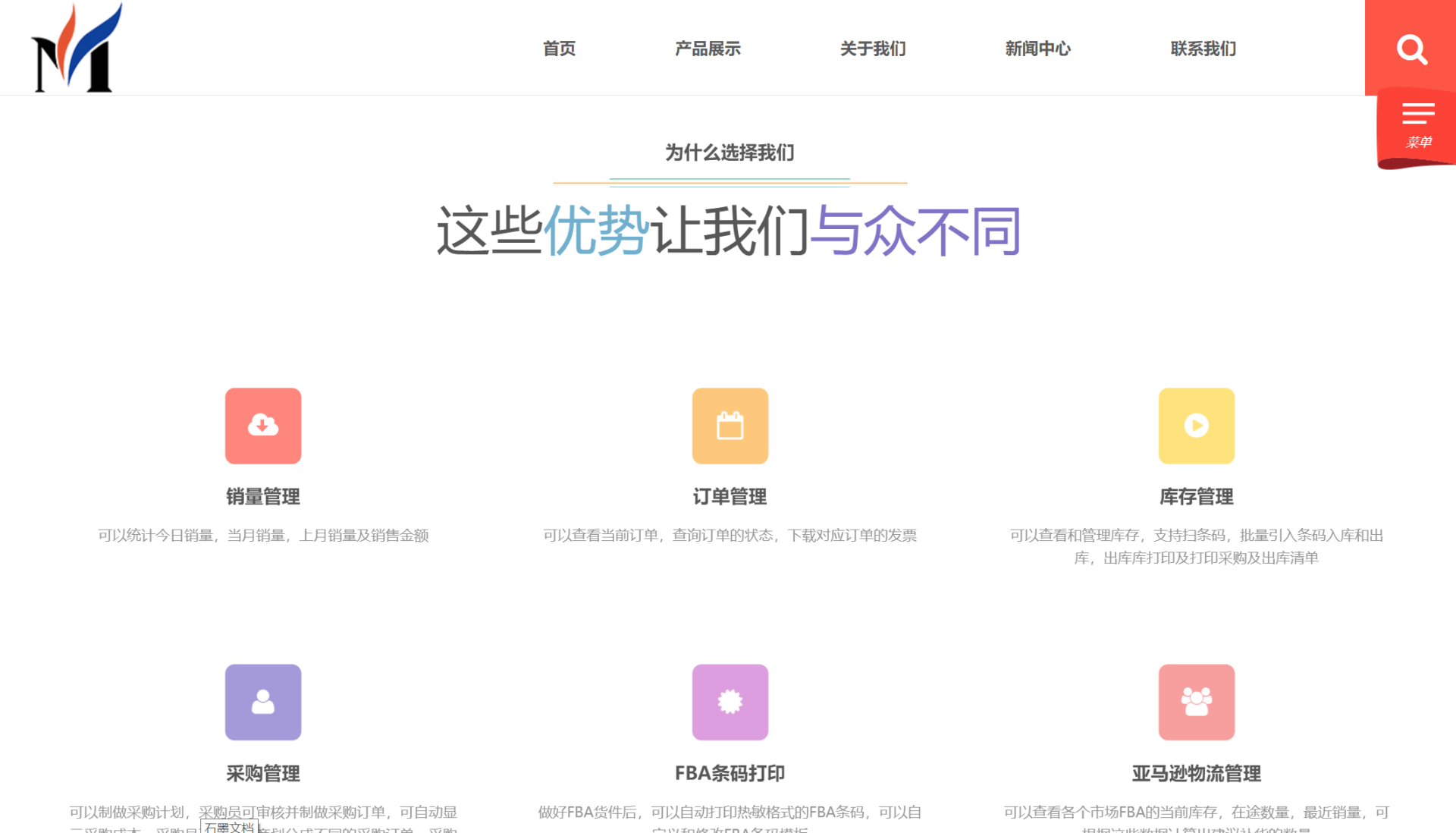Click the 石墨文档 tooltip label
1456x833 pixels.
pyautogui.click(x=229, y=826)
